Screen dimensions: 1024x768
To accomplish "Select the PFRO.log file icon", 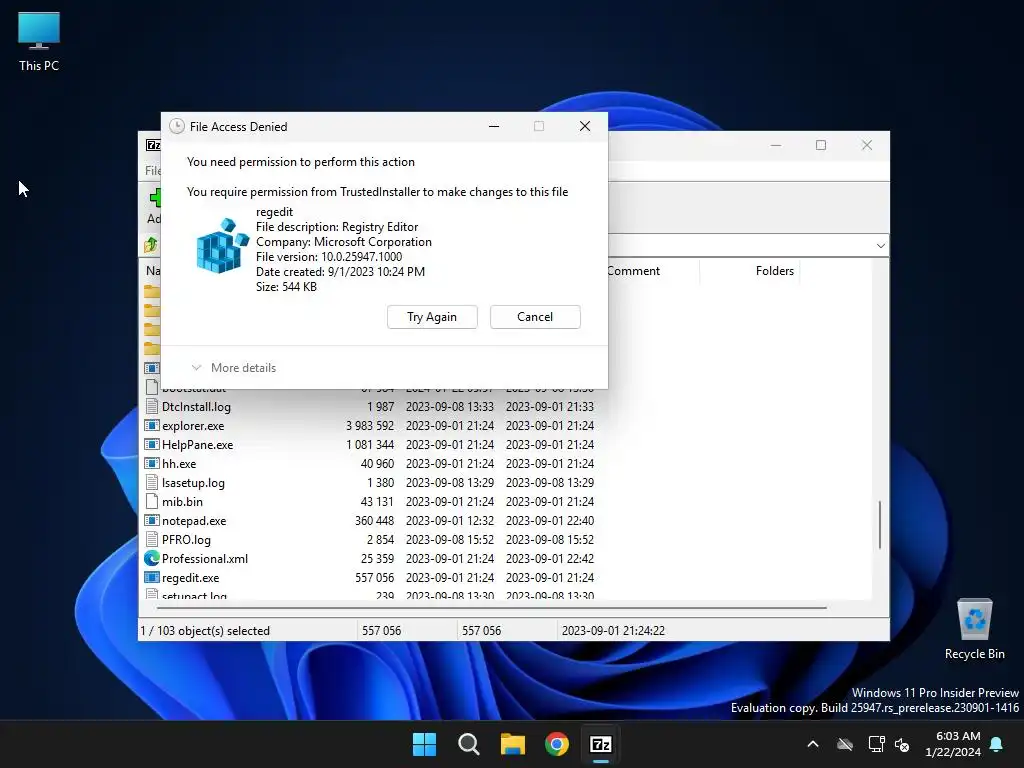I will tap(152, 539).
